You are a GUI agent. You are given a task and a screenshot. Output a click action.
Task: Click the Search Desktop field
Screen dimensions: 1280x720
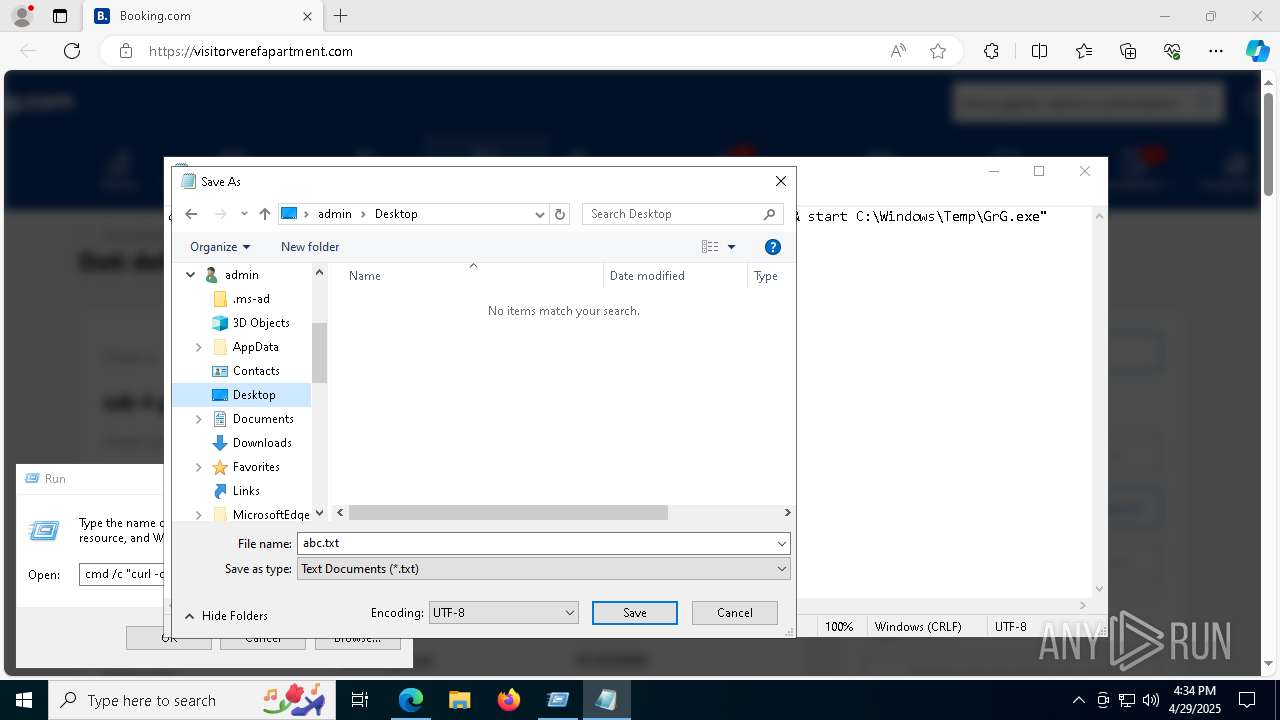pyautogui.click(x=681, y=214)
